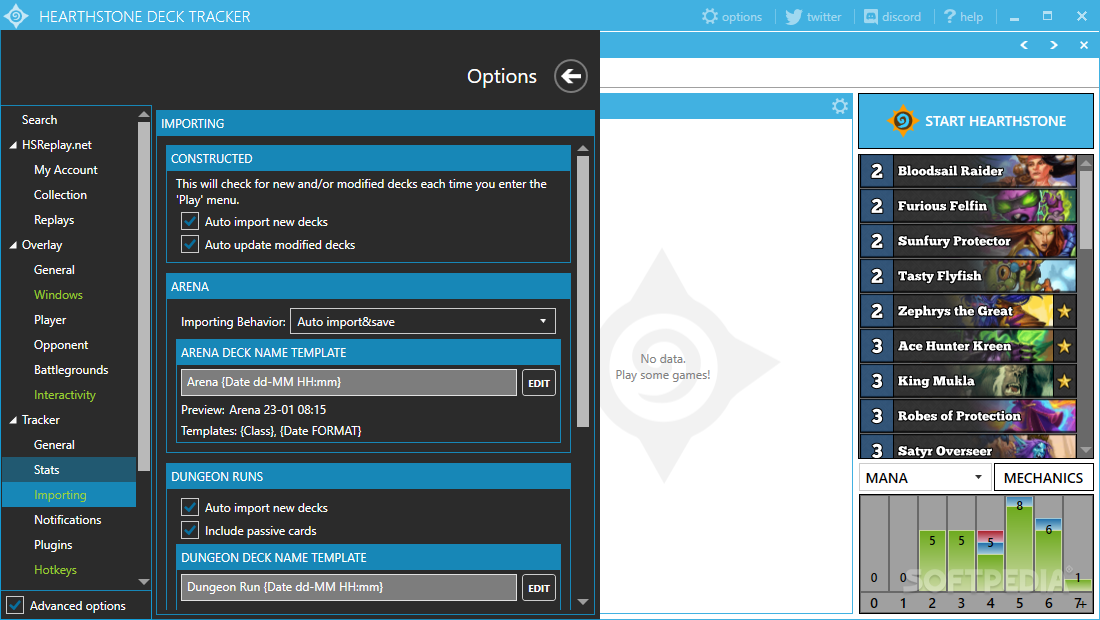The image size is (1100, 620).
Task: Click the deck list scrollbar thumb
Action: coord(1086,209)
